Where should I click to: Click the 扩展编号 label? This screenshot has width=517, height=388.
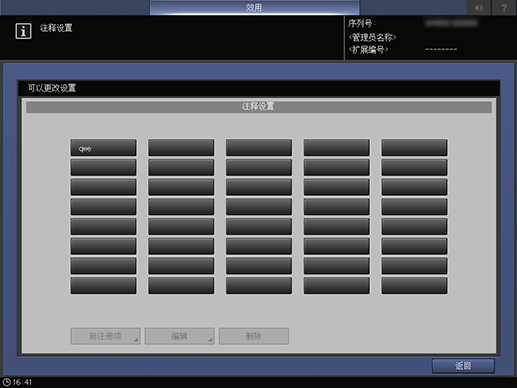pos(368,50)
